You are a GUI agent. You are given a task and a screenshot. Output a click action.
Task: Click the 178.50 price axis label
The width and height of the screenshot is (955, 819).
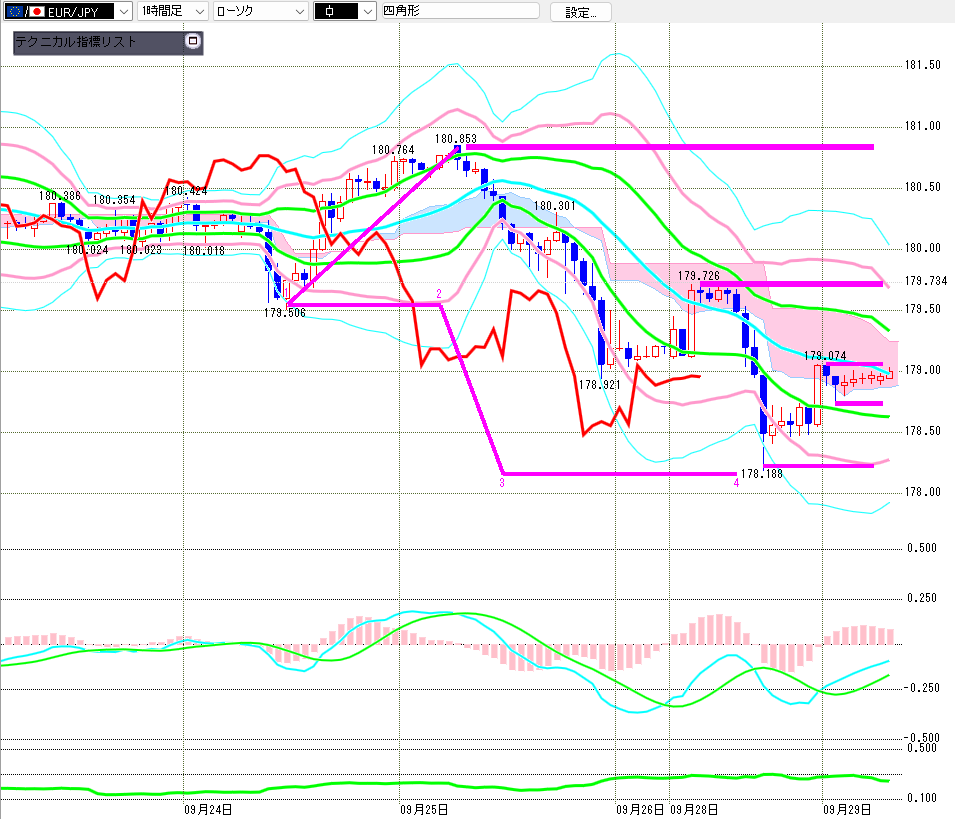click(922, 431)
